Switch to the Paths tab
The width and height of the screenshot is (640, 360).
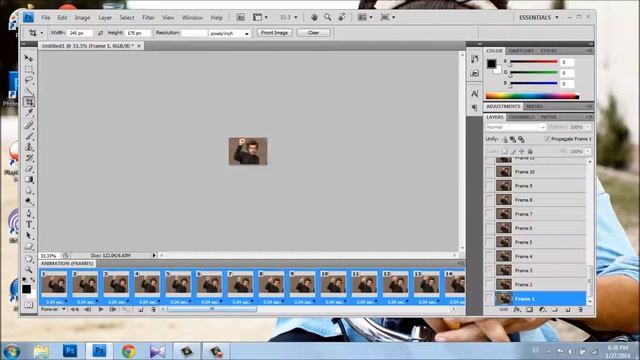(x=549, y=117)
